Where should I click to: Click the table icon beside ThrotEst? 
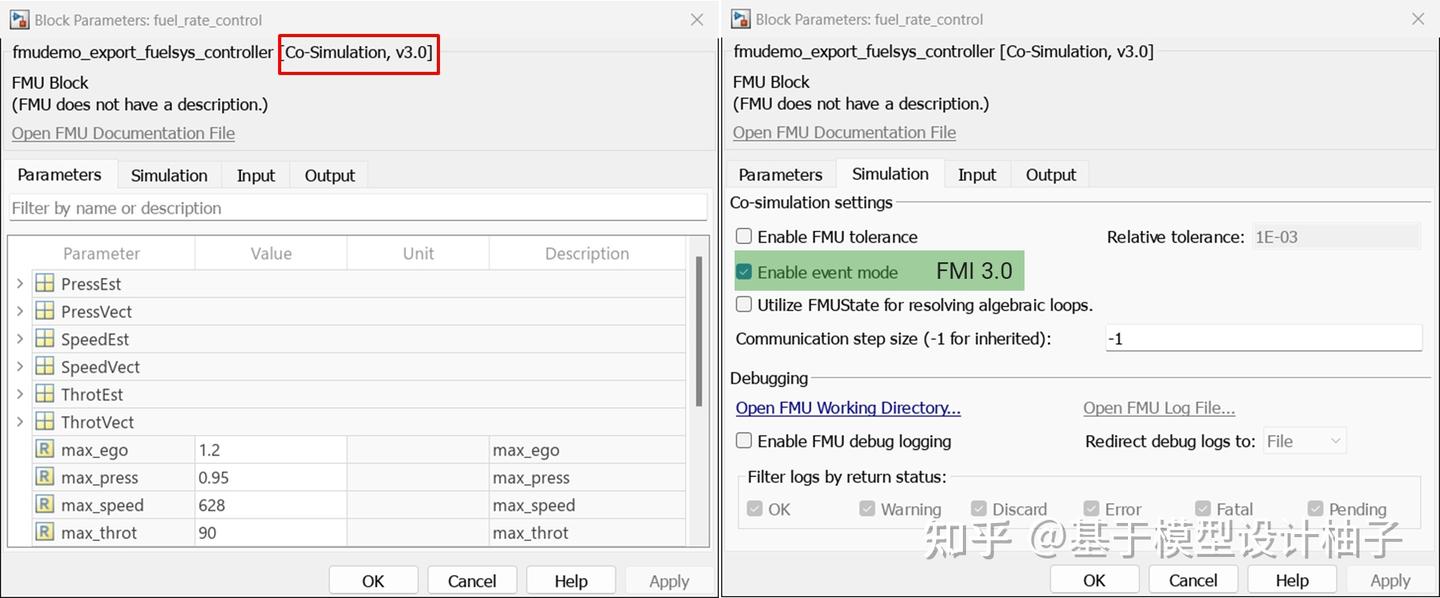coord(45,394)
